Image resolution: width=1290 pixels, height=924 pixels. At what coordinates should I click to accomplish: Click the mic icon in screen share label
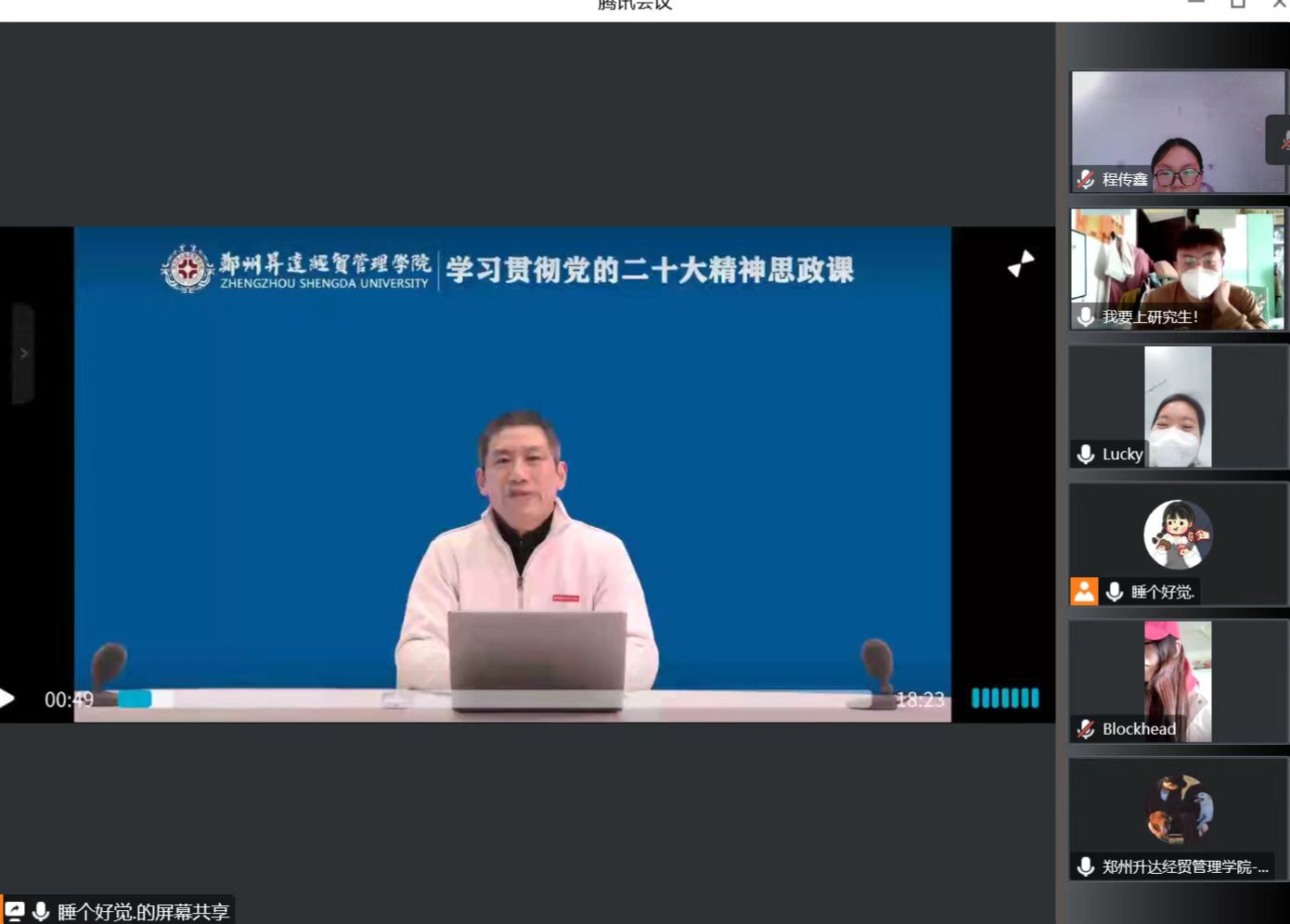point(41,911)
